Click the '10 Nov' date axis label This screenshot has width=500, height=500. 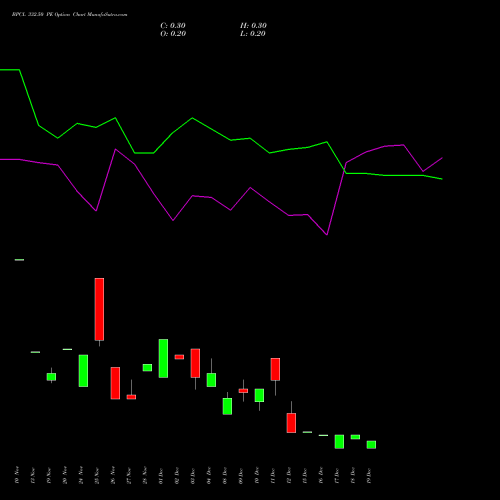click(17, 476)
